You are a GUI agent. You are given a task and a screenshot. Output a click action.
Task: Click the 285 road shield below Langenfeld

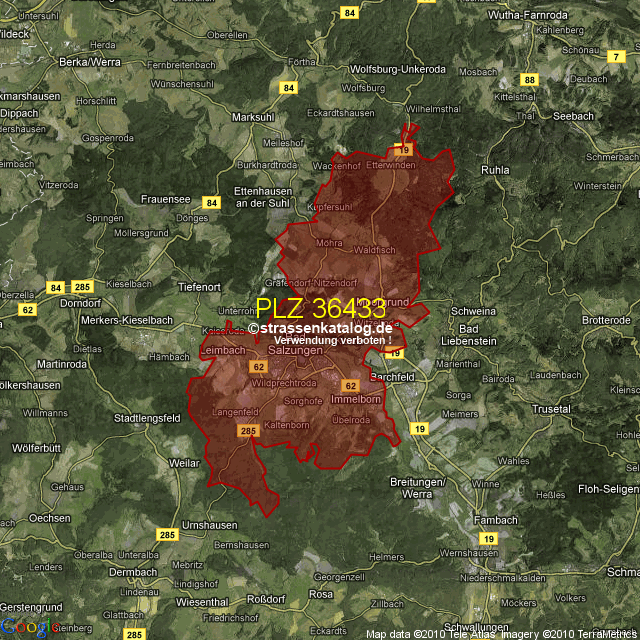249,430
